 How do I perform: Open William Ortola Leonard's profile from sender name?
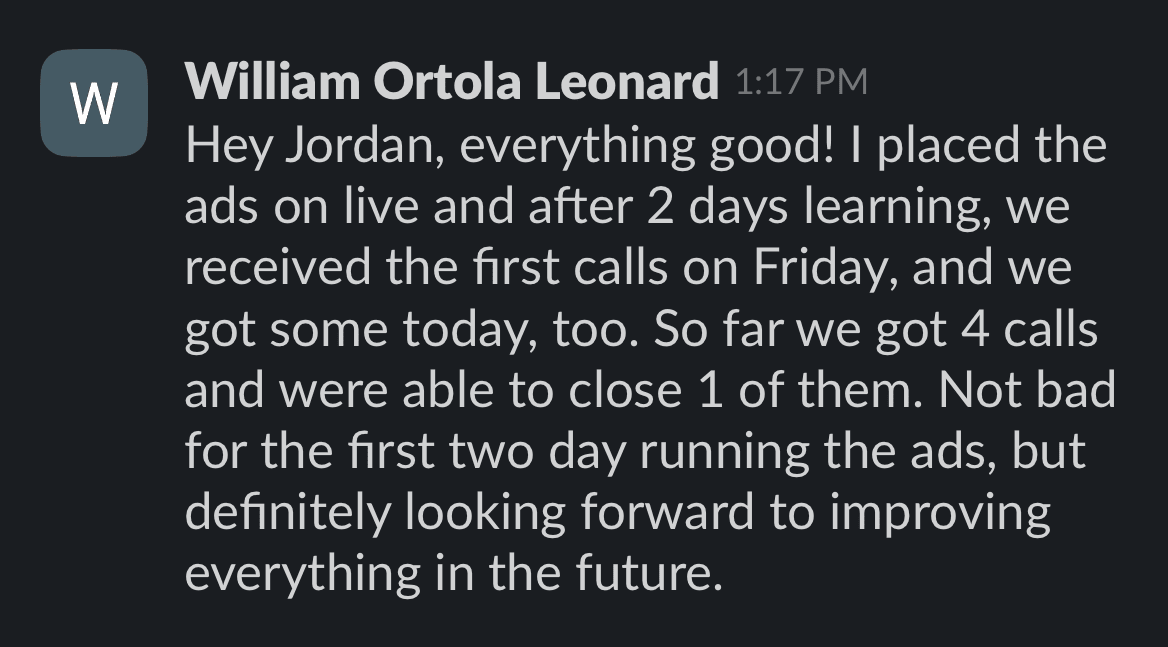451,80
